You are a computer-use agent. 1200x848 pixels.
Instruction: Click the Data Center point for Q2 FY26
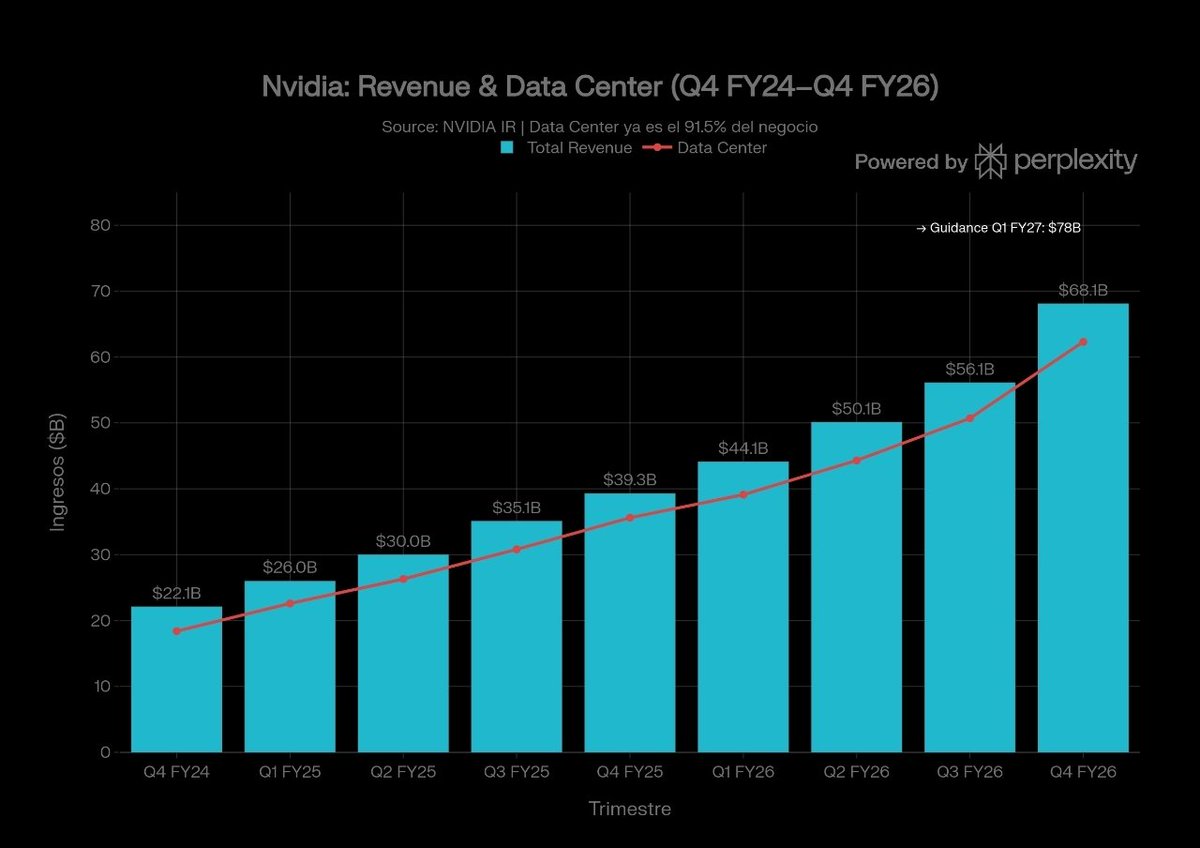pyautogui.click(x=856, y=461)
